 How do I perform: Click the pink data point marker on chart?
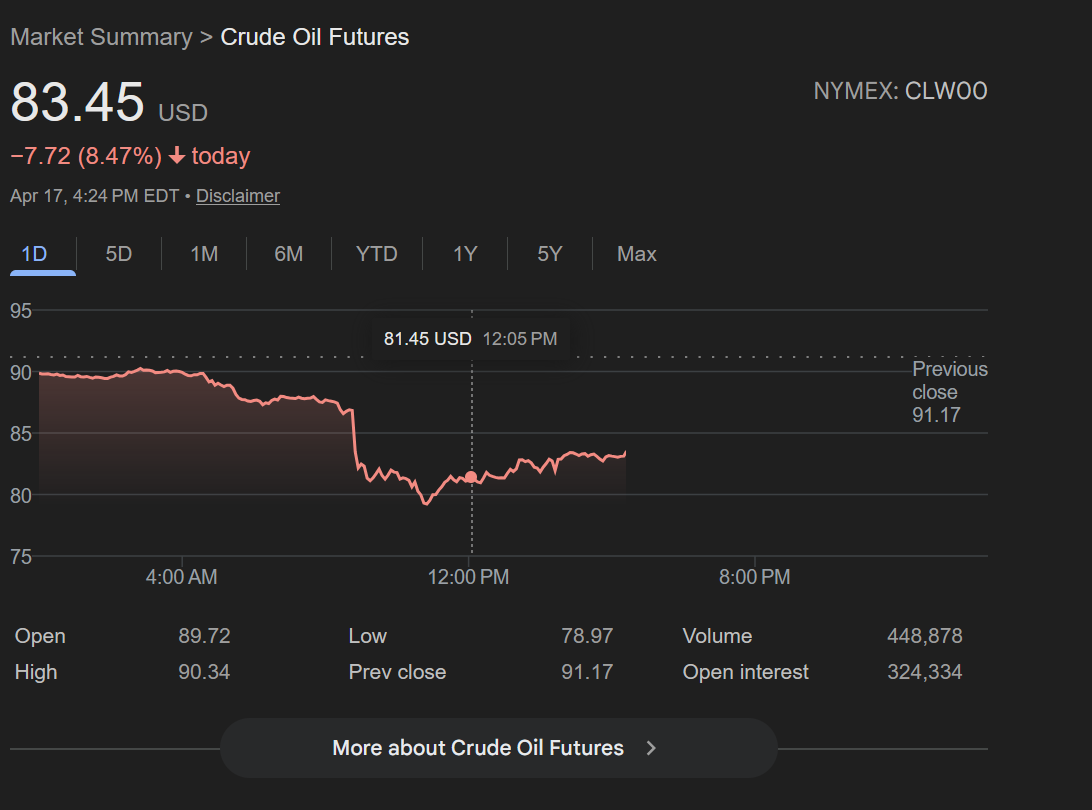click(471, 477)
